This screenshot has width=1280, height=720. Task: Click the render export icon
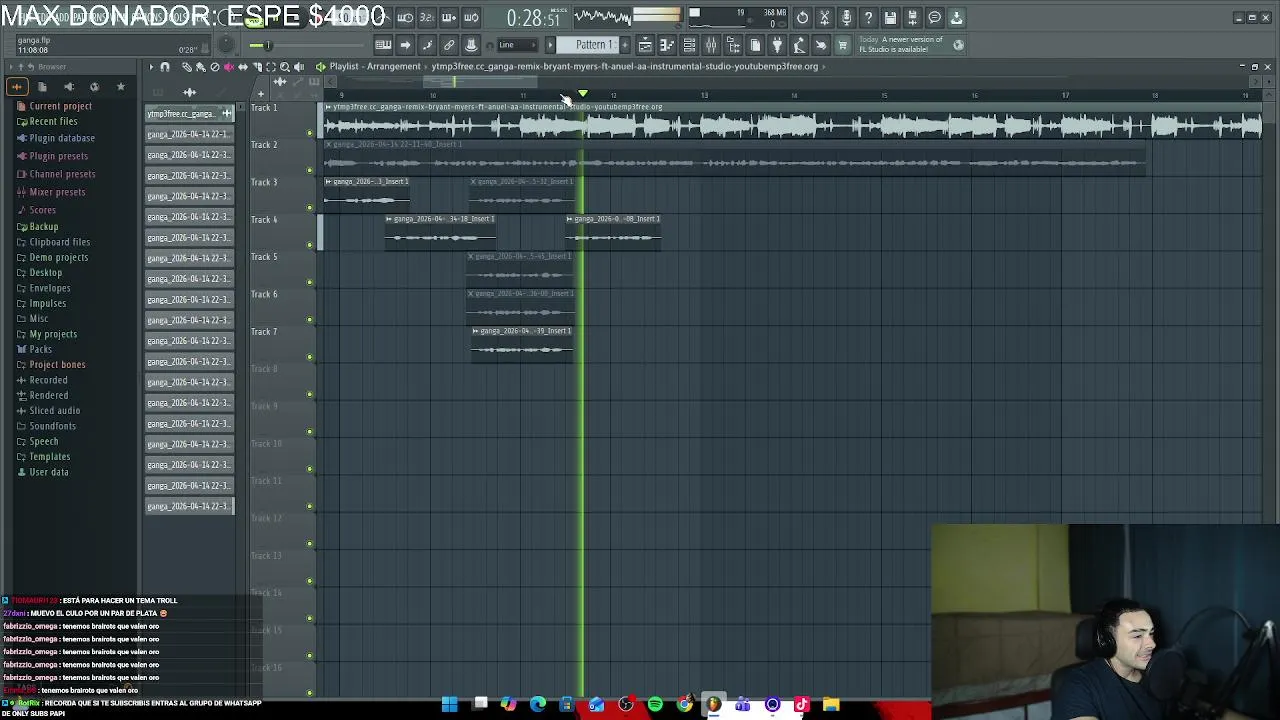point(912,18)
